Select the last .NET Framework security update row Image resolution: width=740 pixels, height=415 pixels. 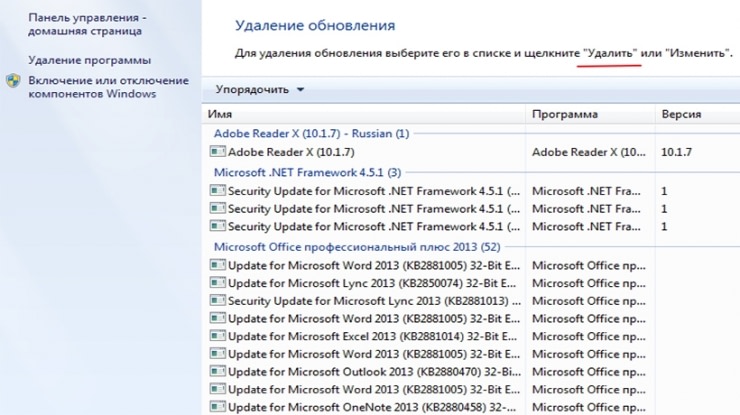(471, 227)
